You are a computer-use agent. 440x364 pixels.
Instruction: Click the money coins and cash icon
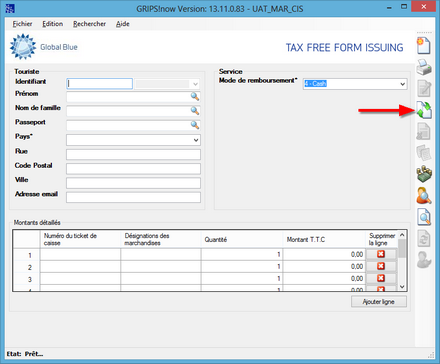coord(424,174)
